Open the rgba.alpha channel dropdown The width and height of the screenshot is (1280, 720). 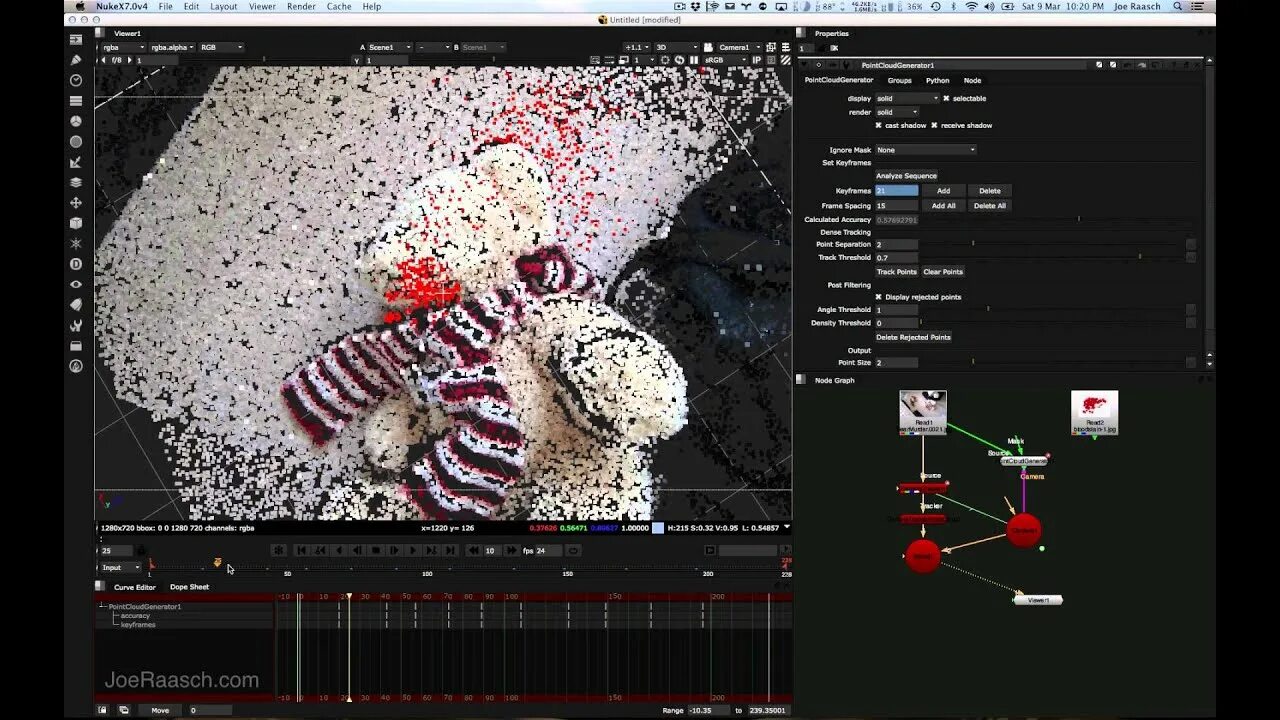pyautogui.click(x=172, y=47)
